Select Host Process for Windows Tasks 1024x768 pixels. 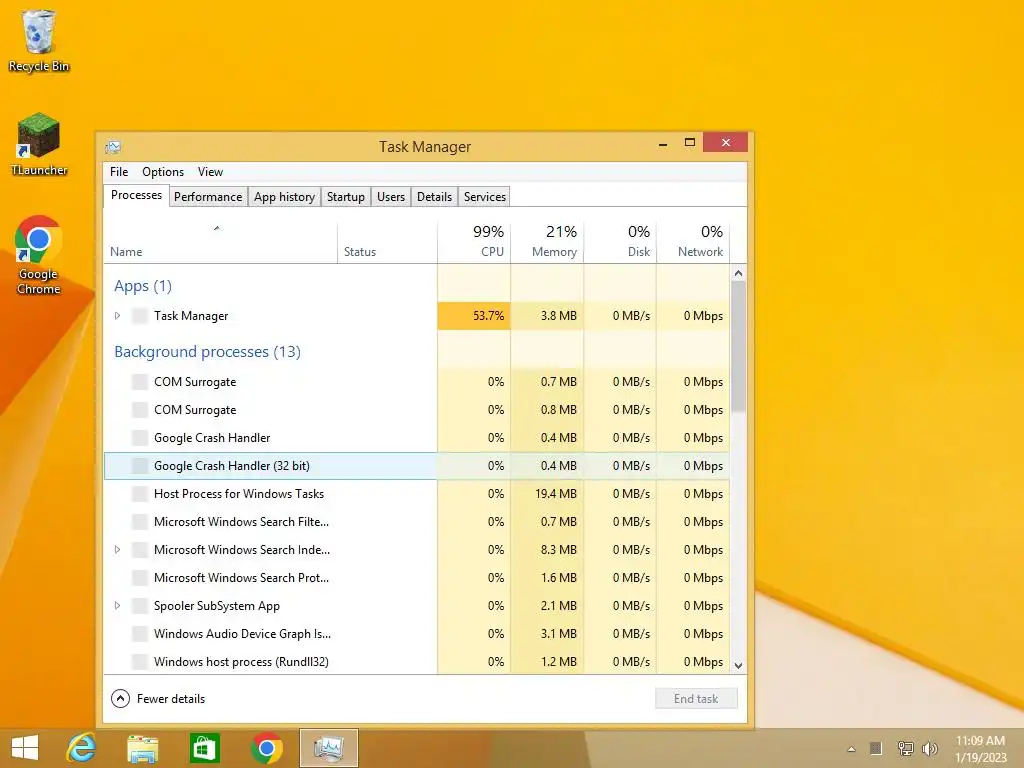pos(417,494)
